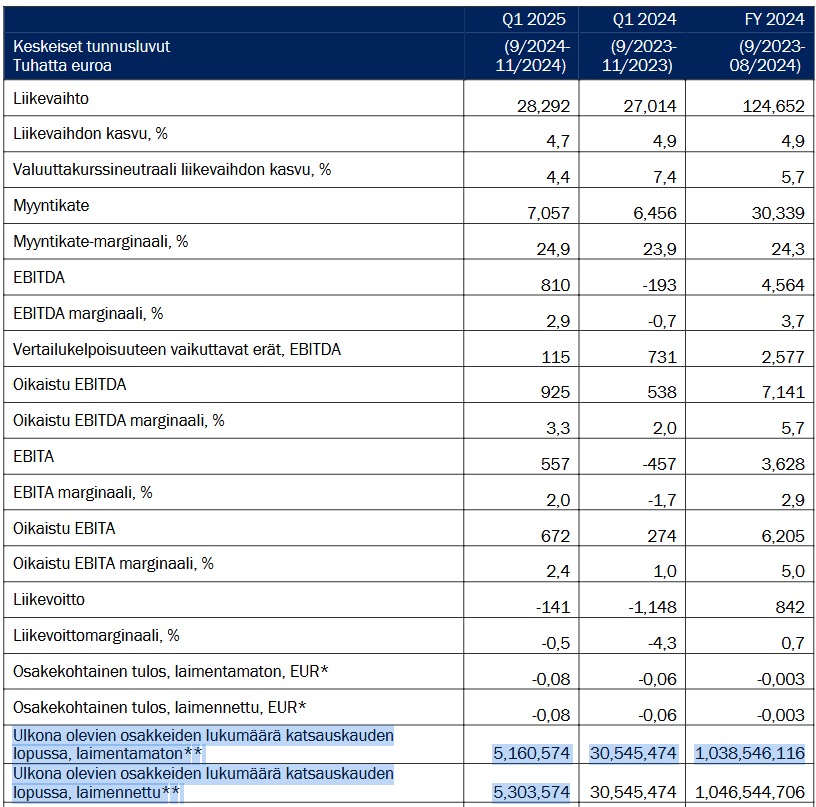Click Oikaistu EBITDA value 7,141
This screenshot has height=807, width=816.
pyautogui.click(x=783, y=392)
